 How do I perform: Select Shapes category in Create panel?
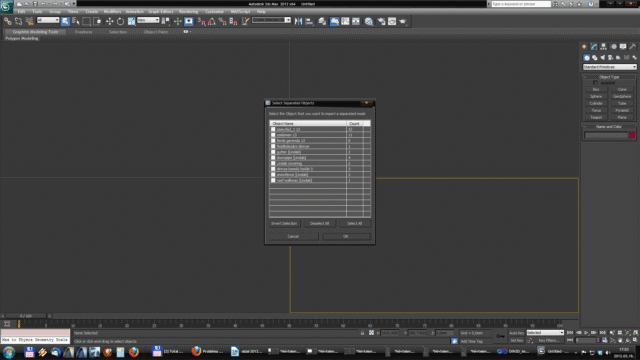pos(595,58)
